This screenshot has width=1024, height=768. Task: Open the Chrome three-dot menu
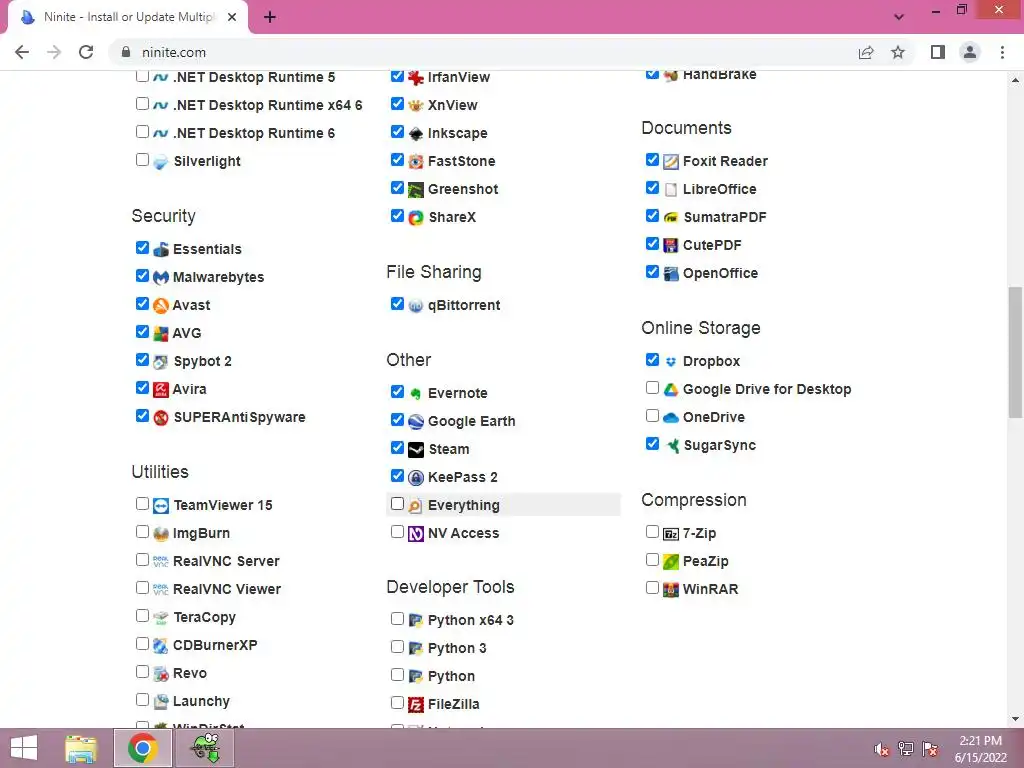[1002, 52]
